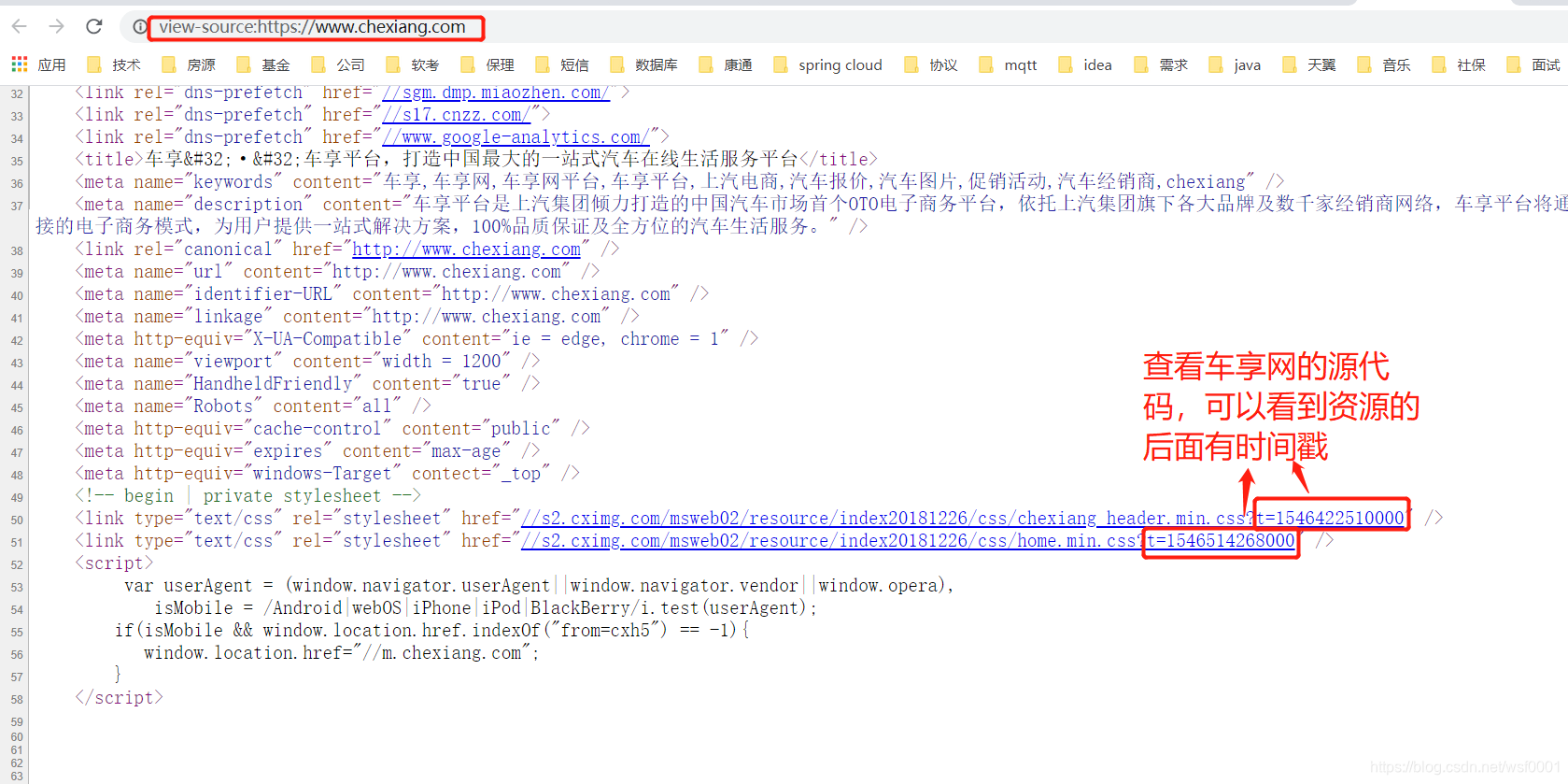This screenshot has height=784, width=1568.
Task: Click the HandheldFriendly meta line
Action: [307, 383]
